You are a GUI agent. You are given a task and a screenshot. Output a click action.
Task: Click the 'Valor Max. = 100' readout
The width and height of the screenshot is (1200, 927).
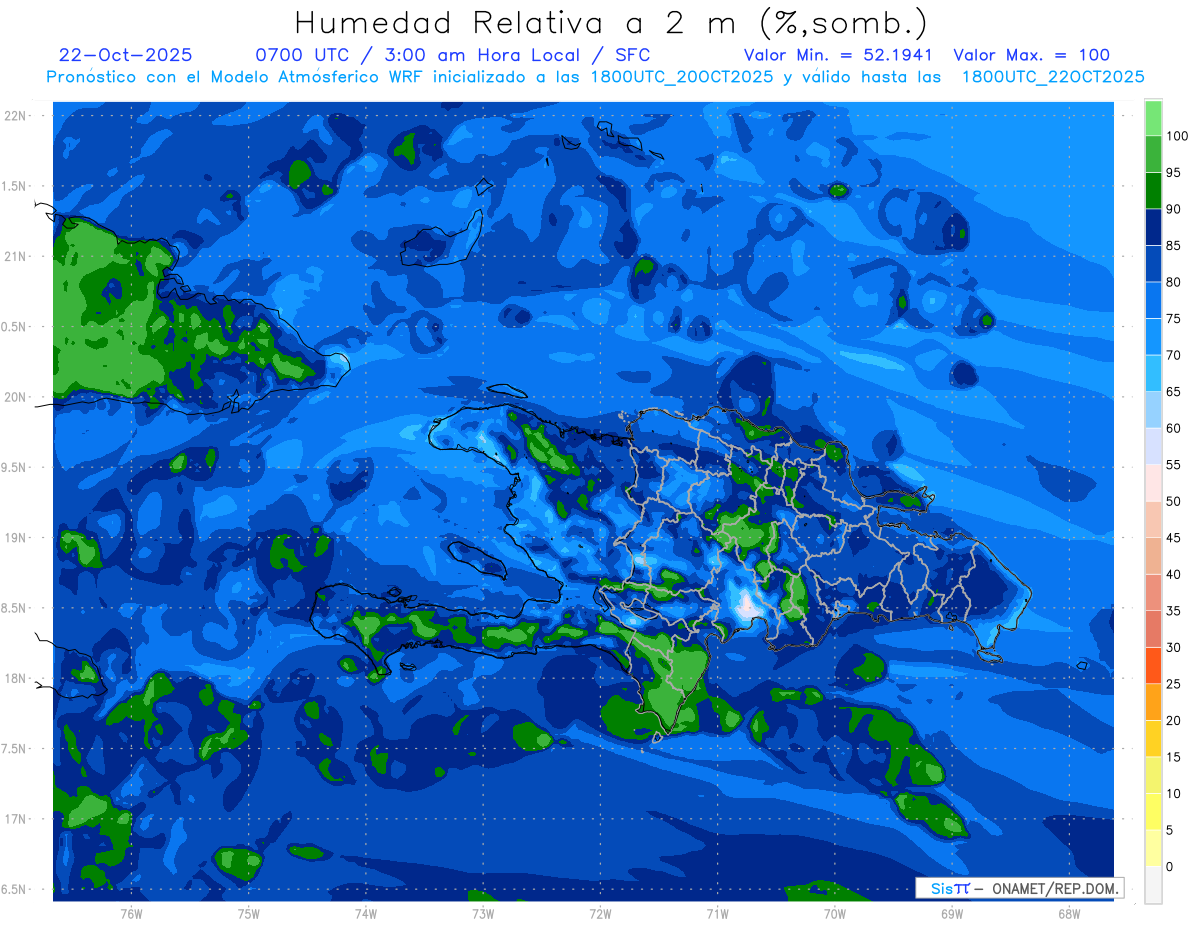(x=1031, y=55)
